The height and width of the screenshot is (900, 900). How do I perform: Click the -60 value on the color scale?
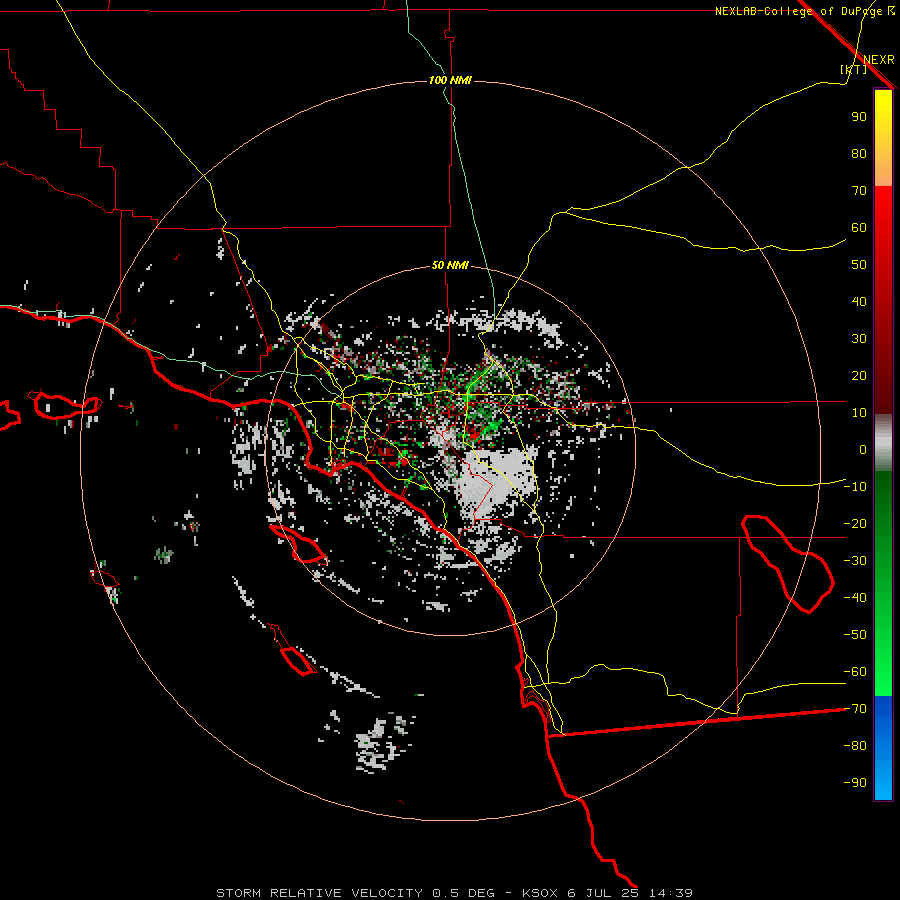coord(855,672)
